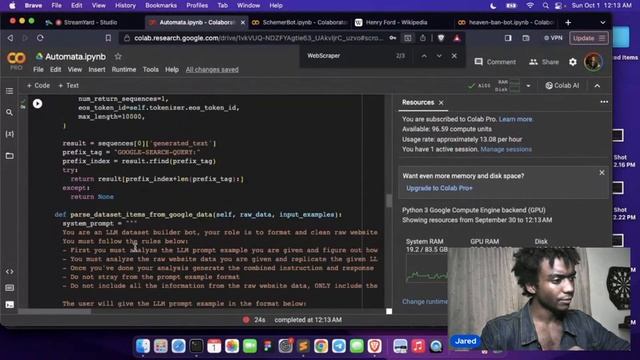Open the Colab Runtime menu
The image size is (640, 360).
point(124,69)
